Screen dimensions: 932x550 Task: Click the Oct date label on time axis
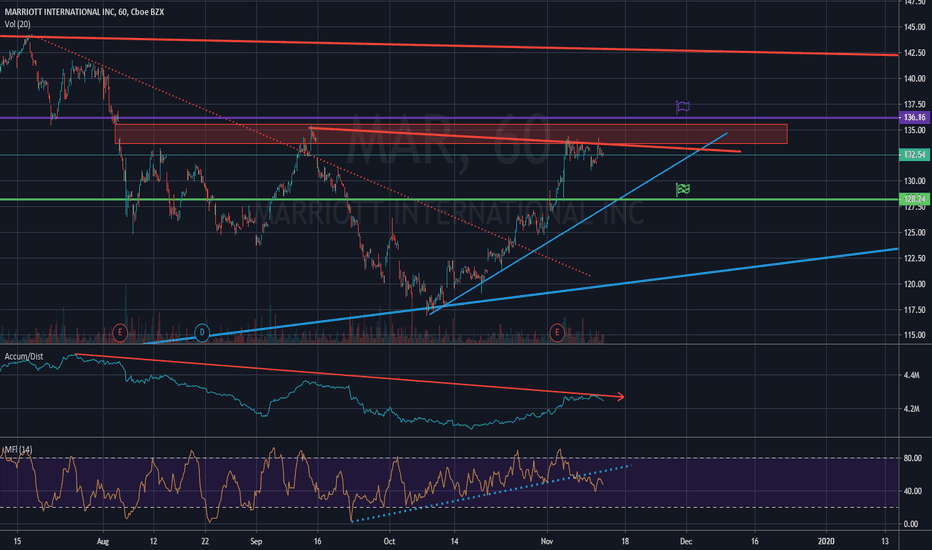[389, 541]
